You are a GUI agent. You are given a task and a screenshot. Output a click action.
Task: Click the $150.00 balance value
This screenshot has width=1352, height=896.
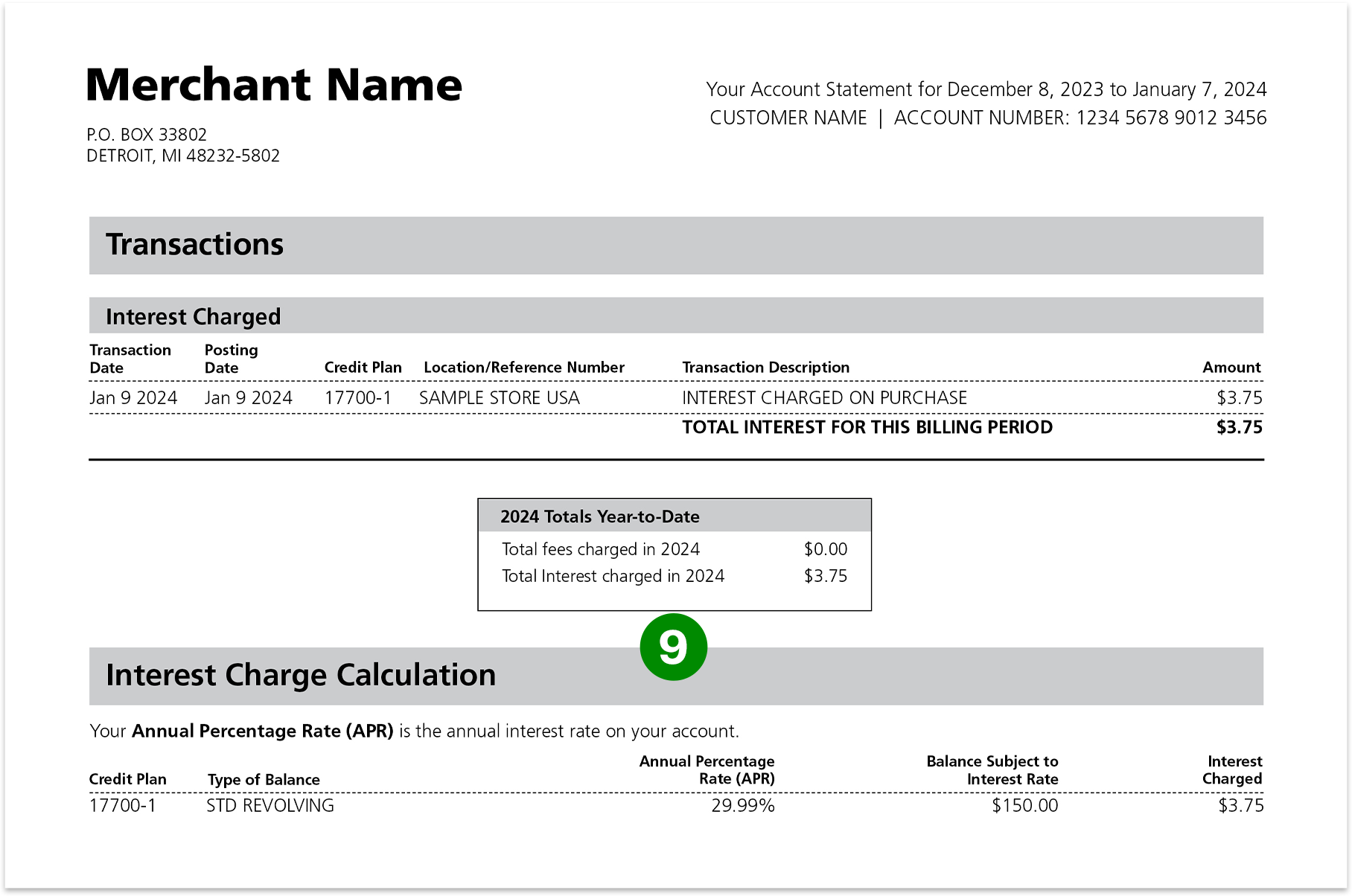pyautogui.click(x=1024, y=805)
